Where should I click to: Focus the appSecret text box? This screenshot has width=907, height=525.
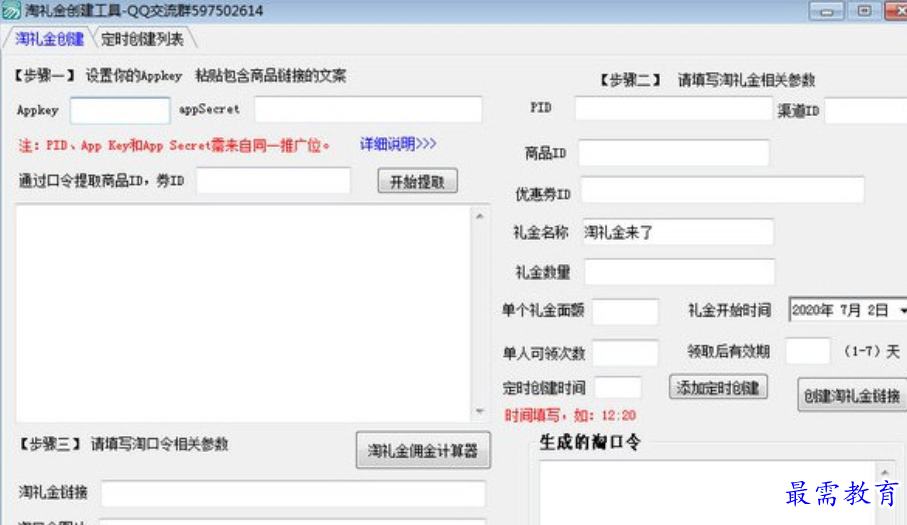point(368,109)
